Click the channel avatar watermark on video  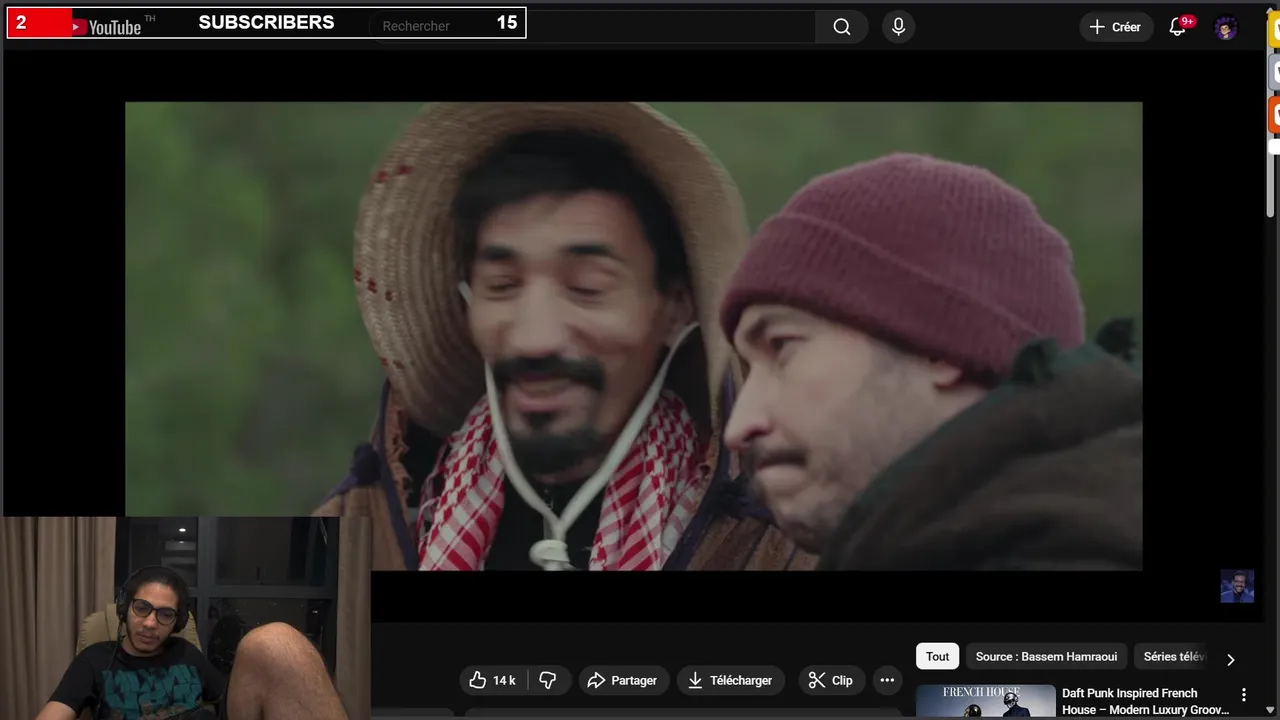click(1237, 586)
